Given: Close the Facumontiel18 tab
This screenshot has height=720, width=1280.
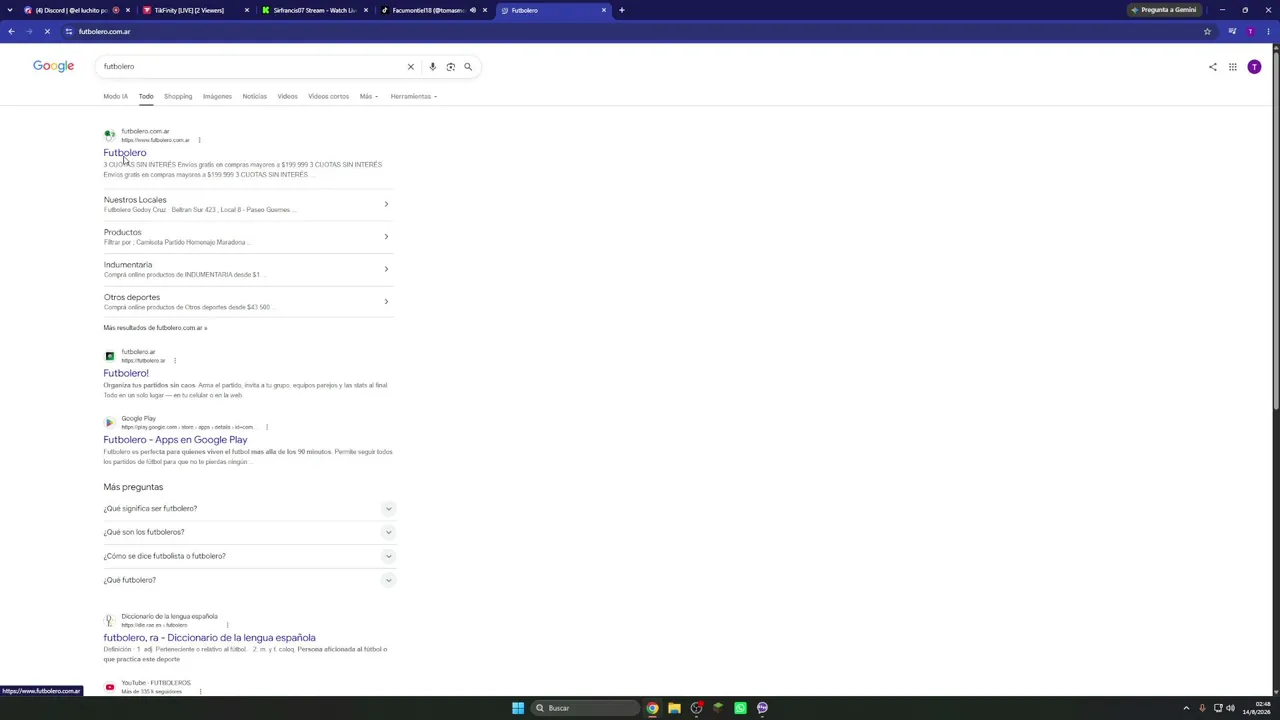Looking at the screenshot, I should pos(485,10).
